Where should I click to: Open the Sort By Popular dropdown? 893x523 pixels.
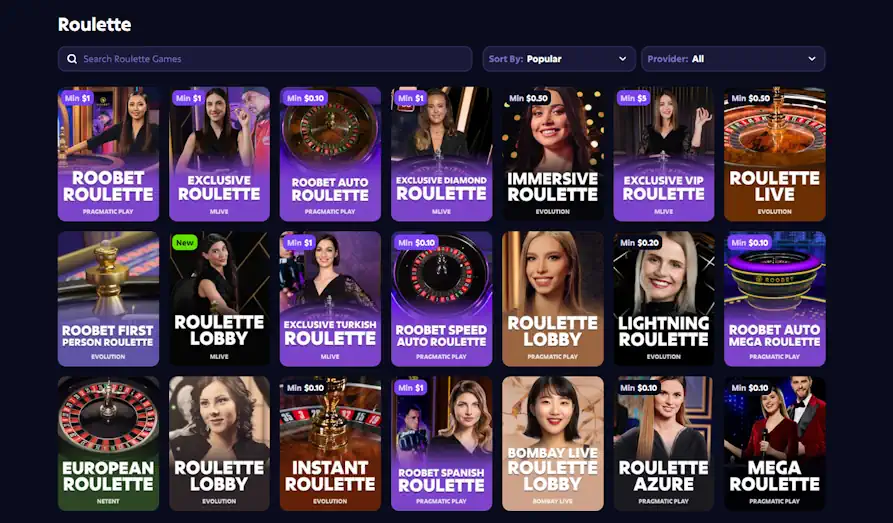pyautogui.click(x=559, y=59)
